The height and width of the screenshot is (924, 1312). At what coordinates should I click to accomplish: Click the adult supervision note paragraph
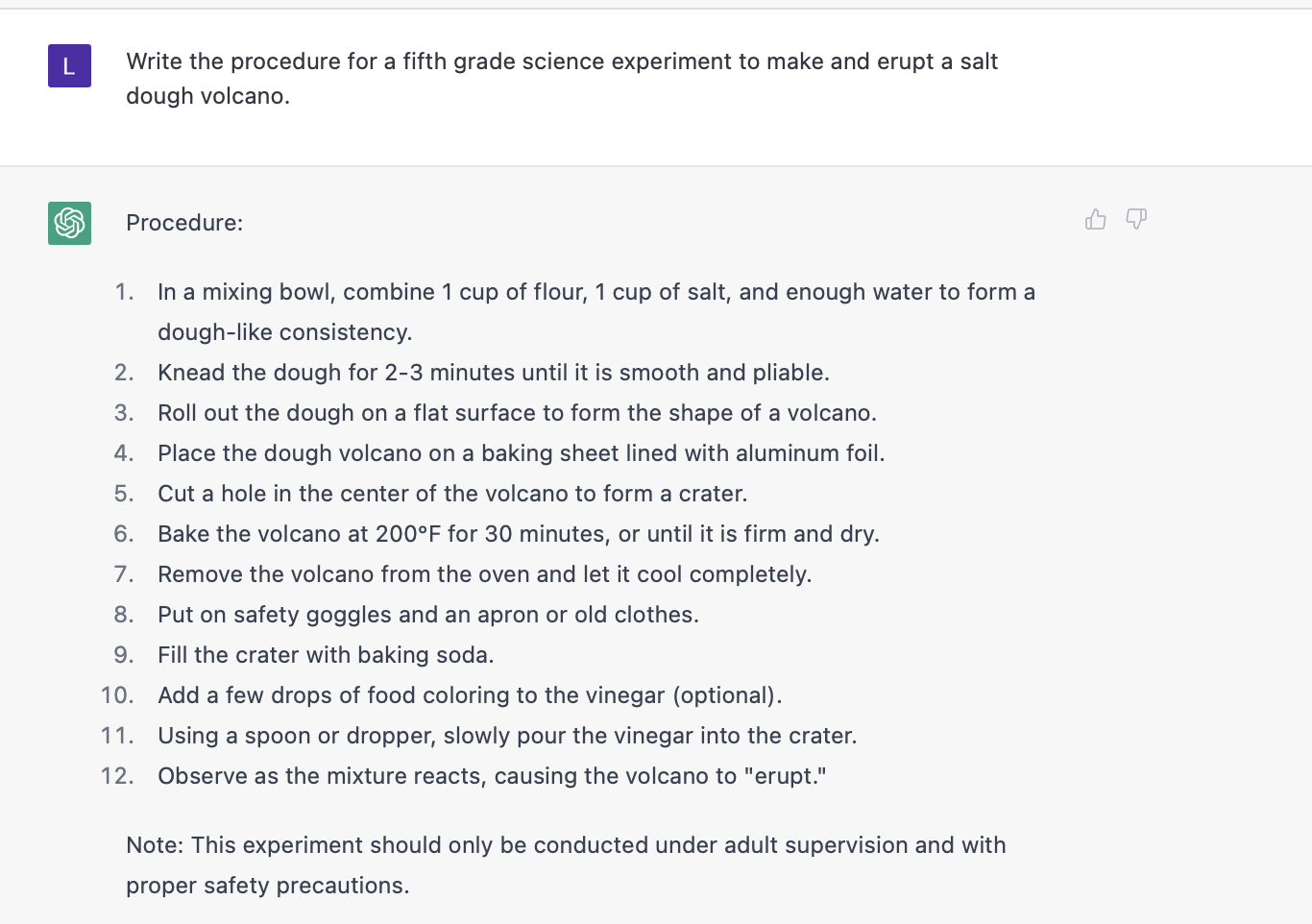pos(566,864)
